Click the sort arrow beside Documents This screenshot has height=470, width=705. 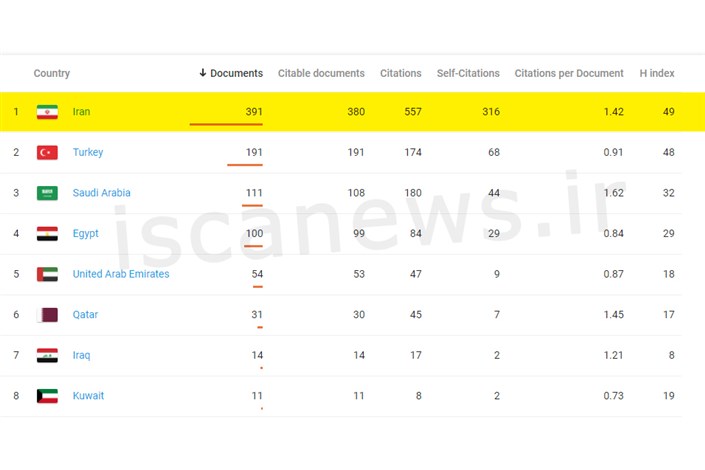click(x=203, y=72)
